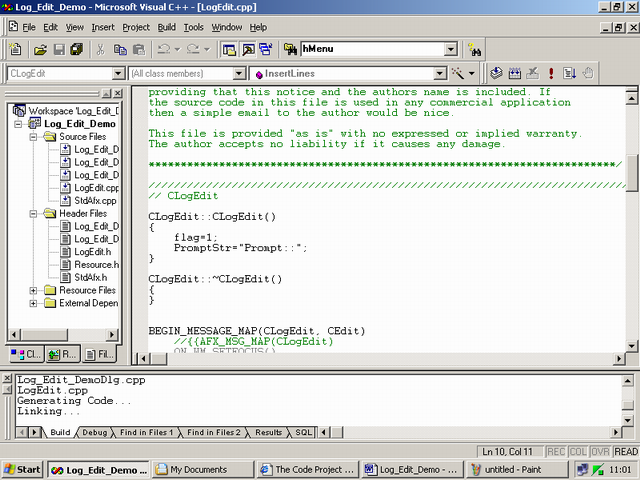Open the Undo history dropdown arrow
This screenshot has width=640, height=480.
[x=178, y=50]
